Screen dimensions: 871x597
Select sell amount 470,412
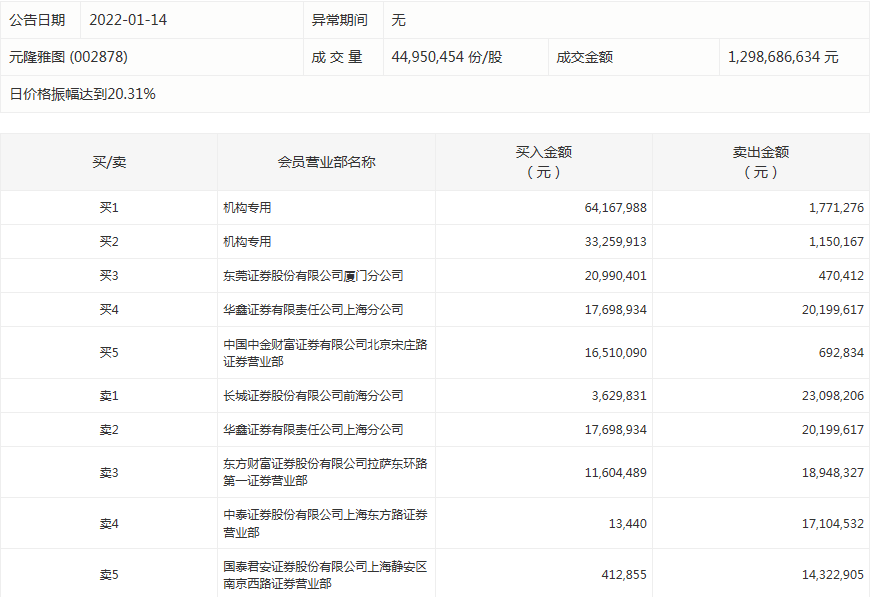[841, 275]
